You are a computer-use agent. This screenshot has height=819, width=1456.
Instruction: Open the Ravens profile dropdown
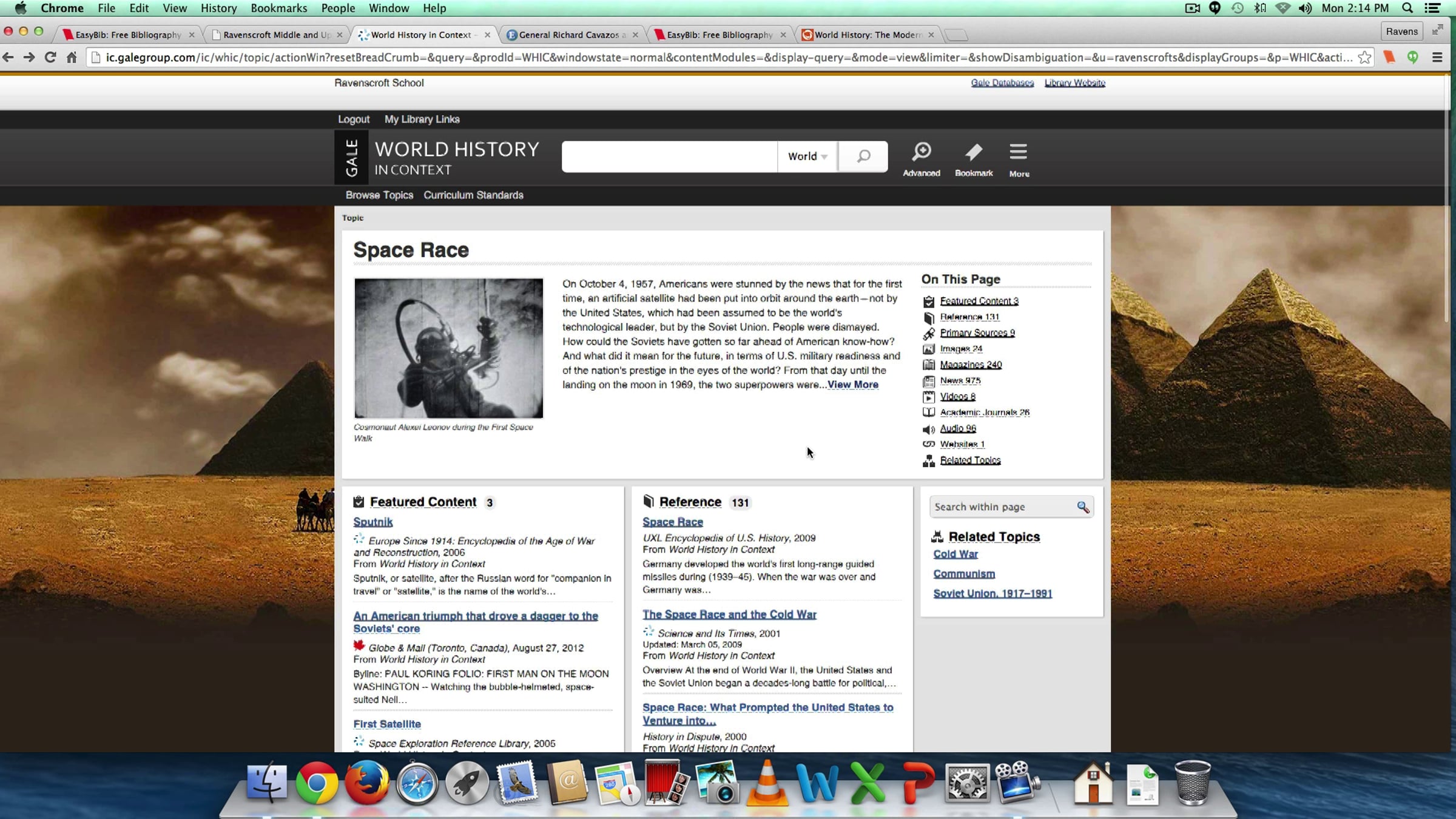[1401, 32]
